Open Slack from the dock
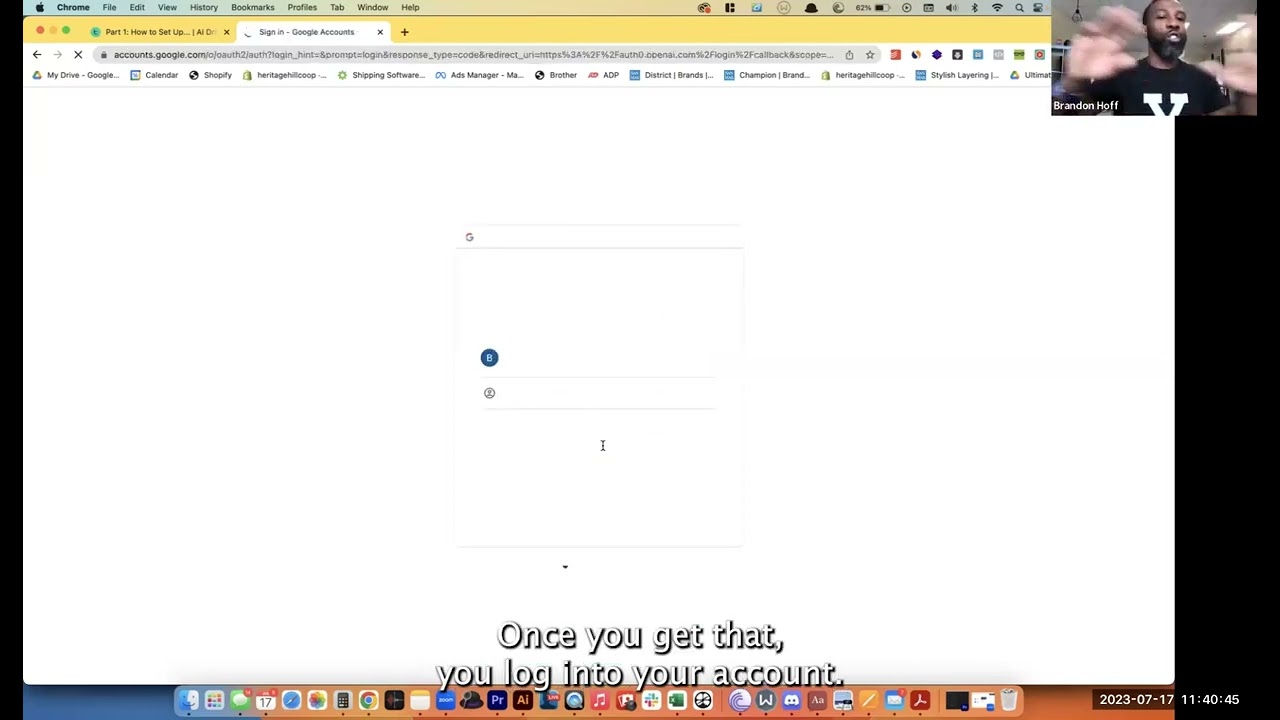Viewport: 1280px width, 720px height. [x=652, y=700]
